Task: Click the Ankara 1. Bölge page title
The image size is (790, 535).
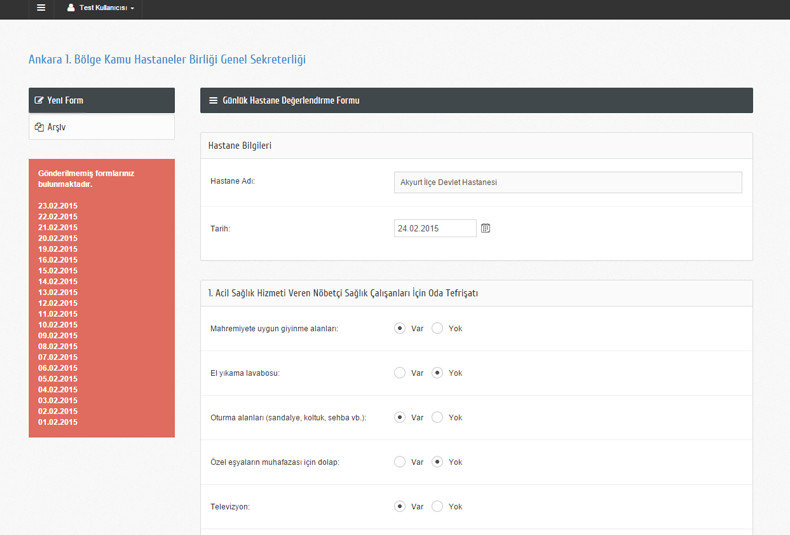Action: click(x=167, y=59)
